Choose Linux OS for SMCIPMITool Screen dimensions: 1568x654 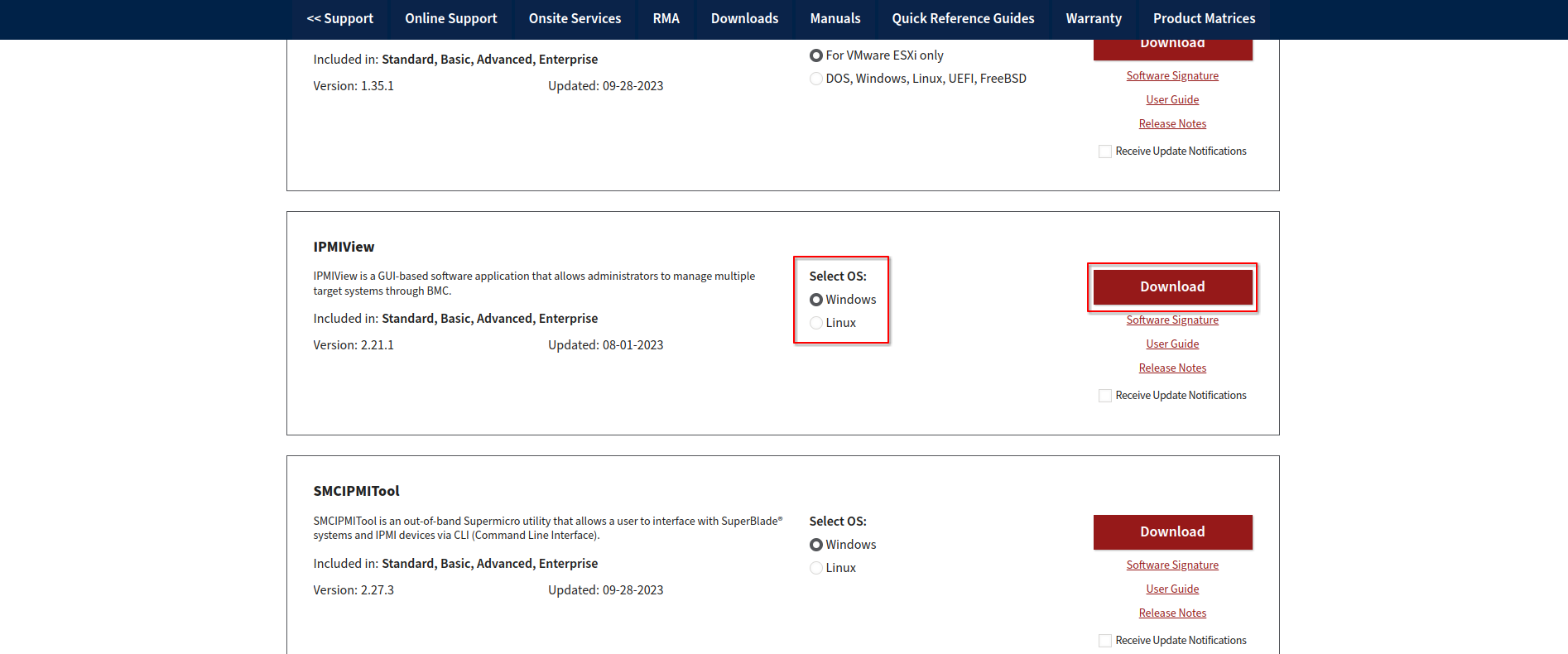point(816,568)
